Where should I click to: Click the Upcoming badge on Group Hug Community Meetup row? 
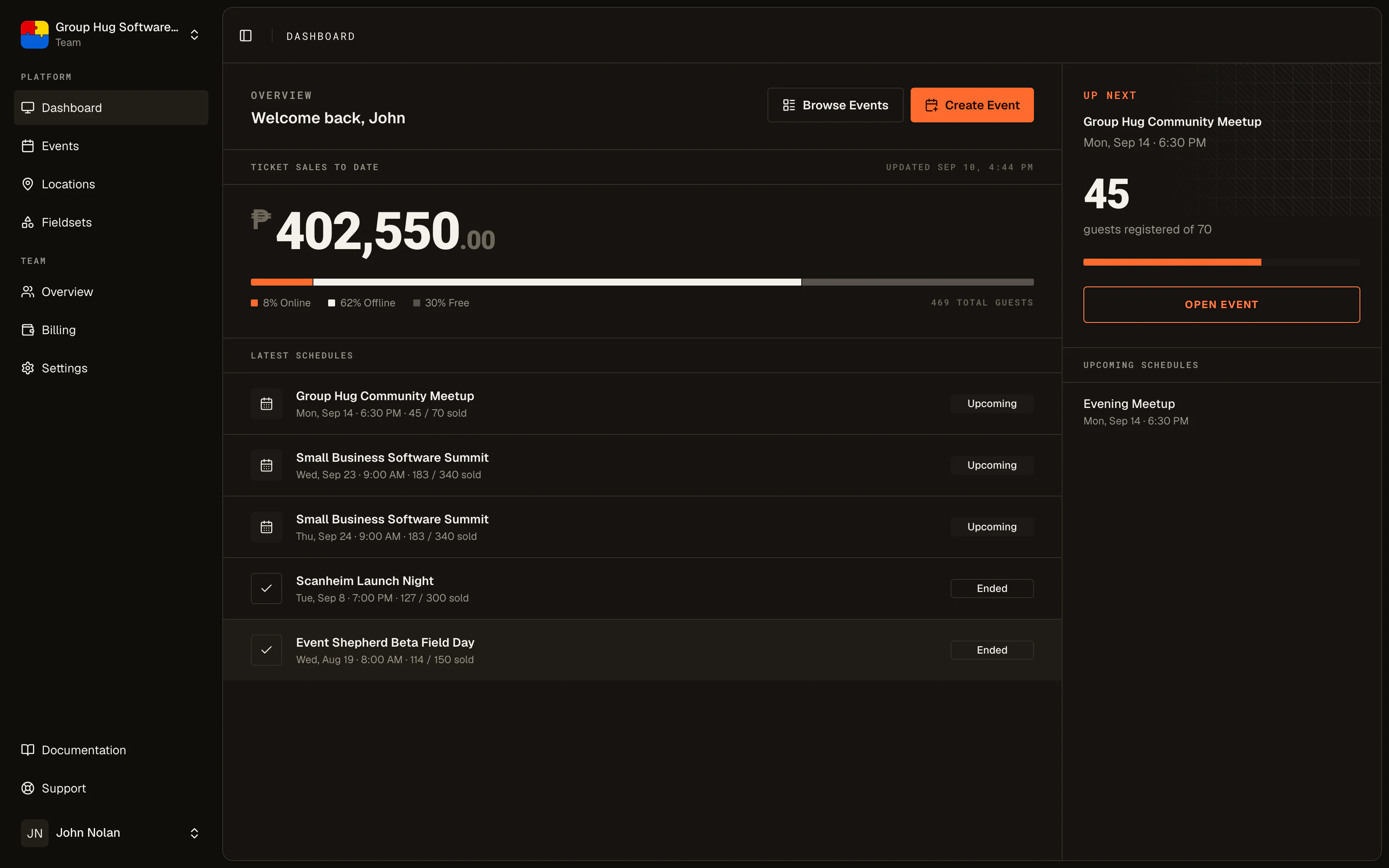(x=992, y=404)
